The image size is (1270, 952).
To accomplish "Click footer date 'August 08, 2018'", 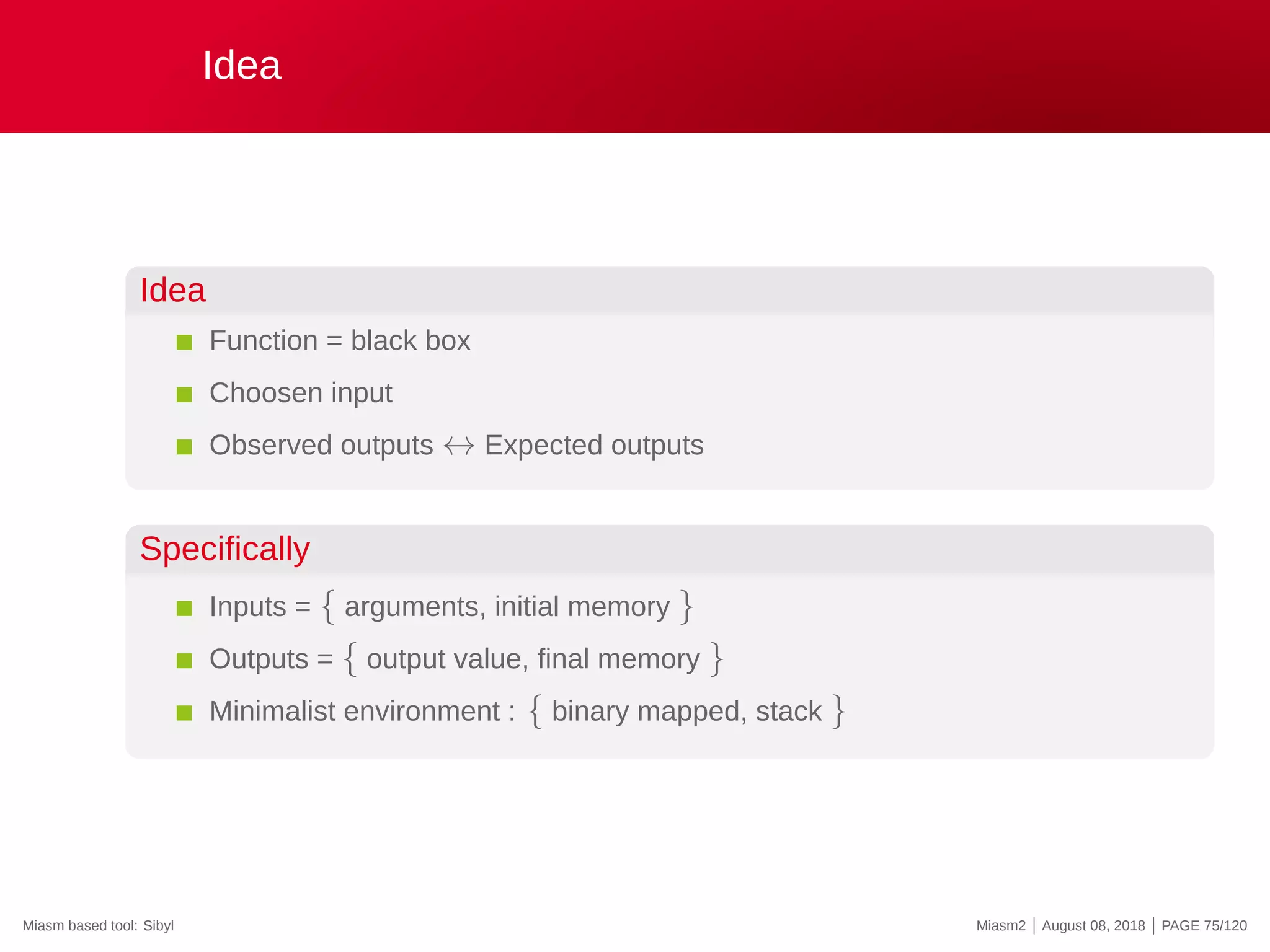I will [x=1093, y=926].
